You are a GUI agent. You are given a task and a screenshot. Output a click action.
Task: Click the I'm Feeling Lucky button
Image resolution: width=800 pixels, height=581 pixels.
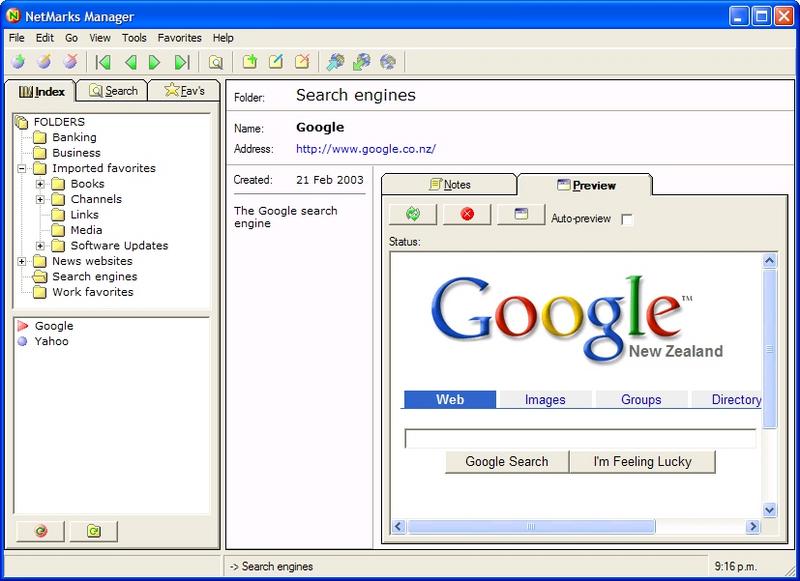coord(642,462)
